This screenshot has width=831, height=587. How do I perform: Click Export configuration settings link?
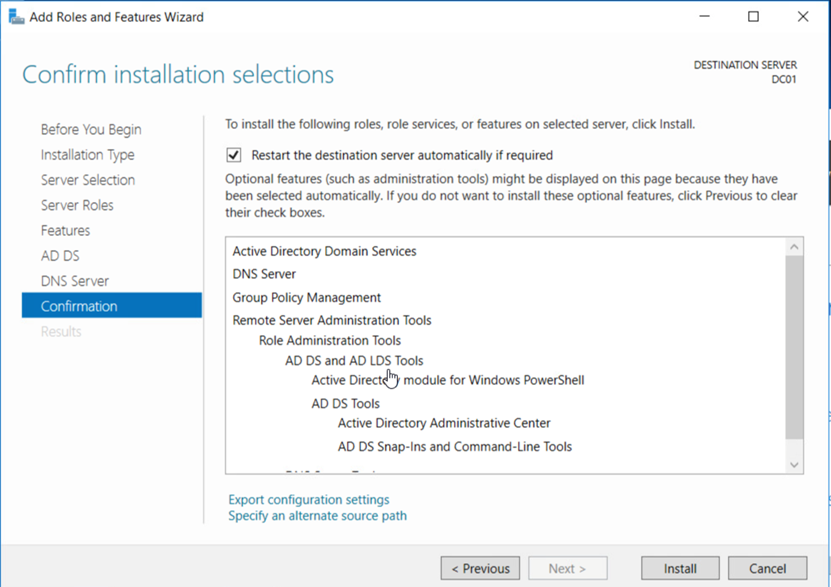[309, 500]
